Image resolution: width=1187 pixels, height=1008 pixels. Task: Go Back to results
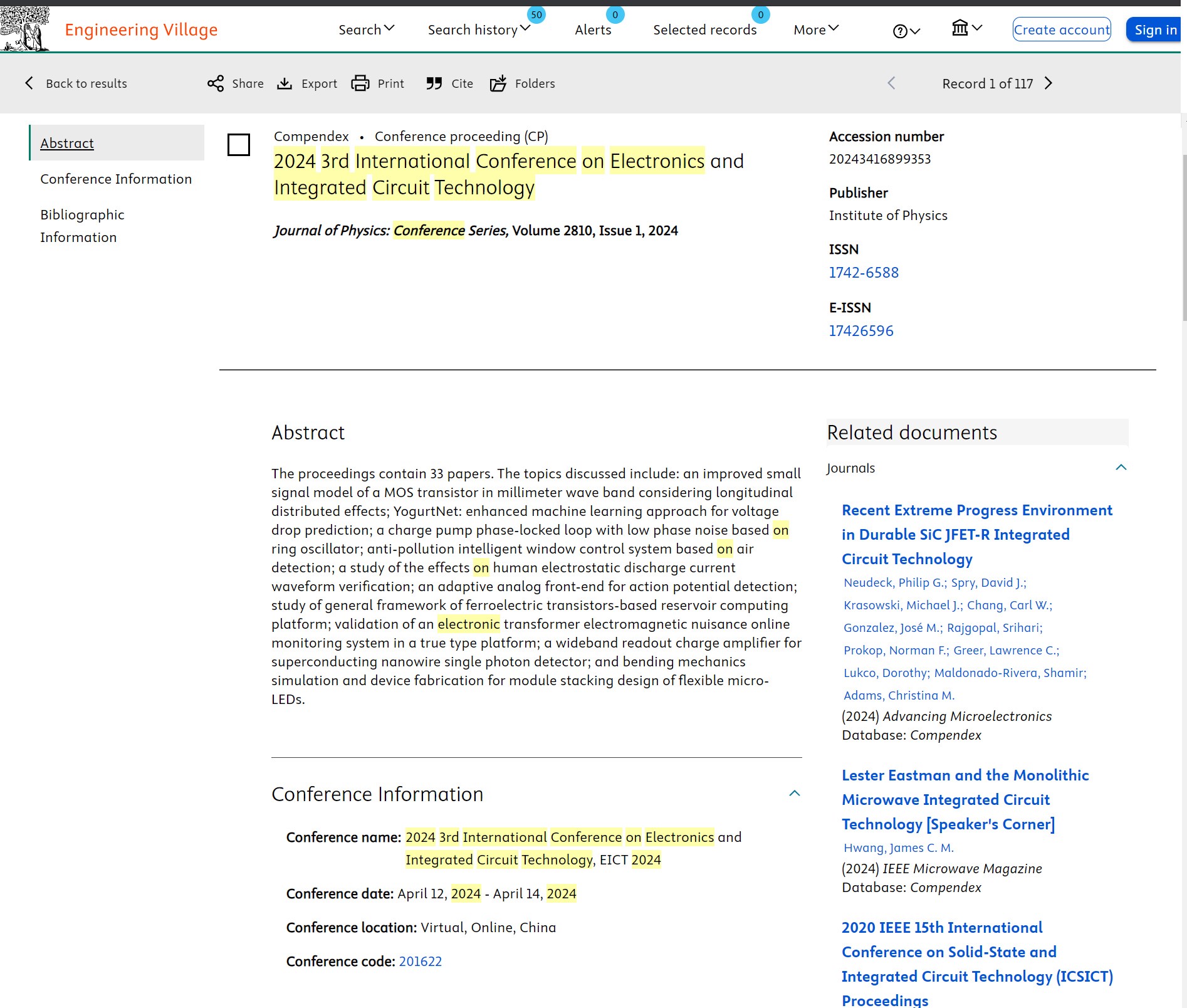point(86,83)
